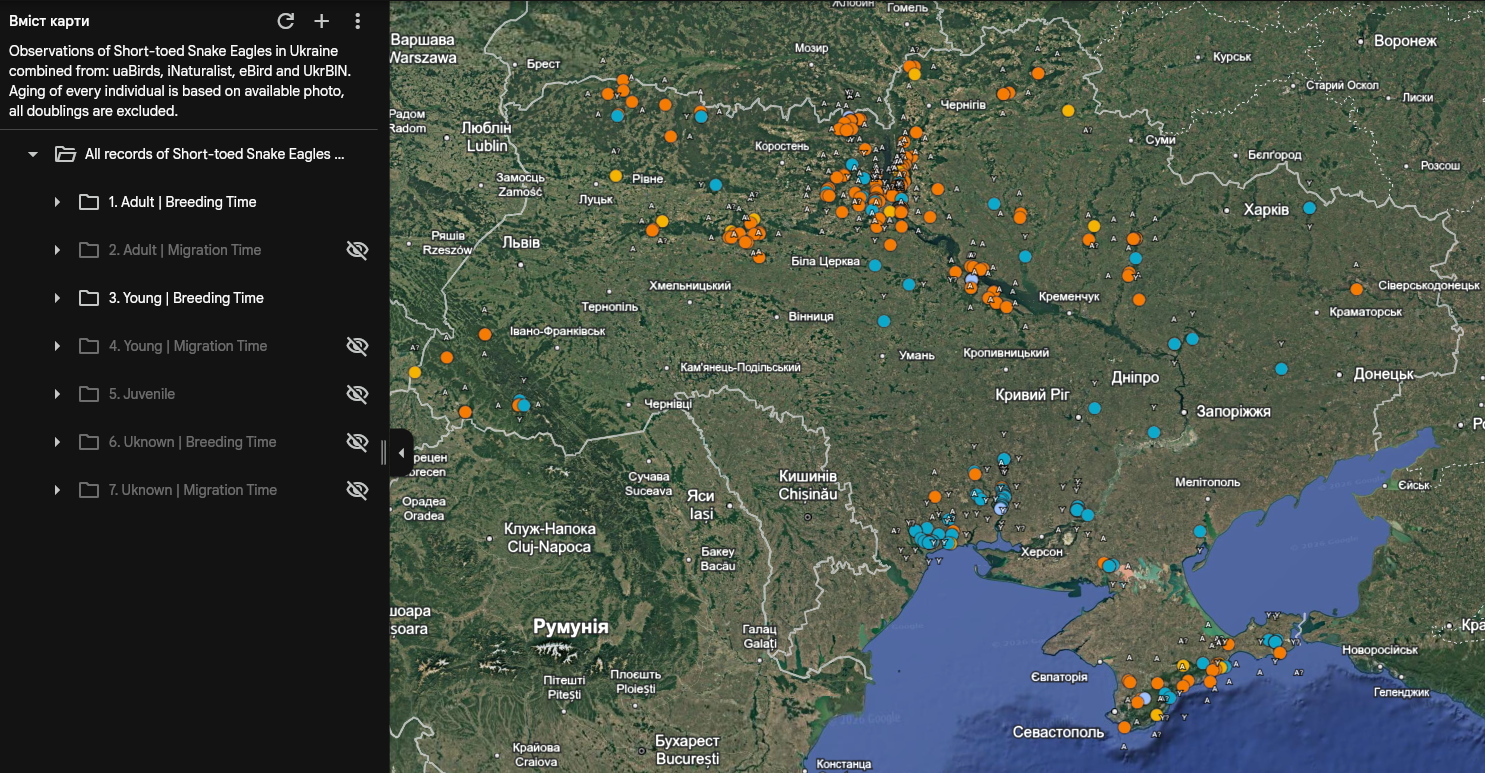Click folder icon of 7. Uknown Migration Time
The width and height of the screenshot is (1485, 773).
coord(89,490)
